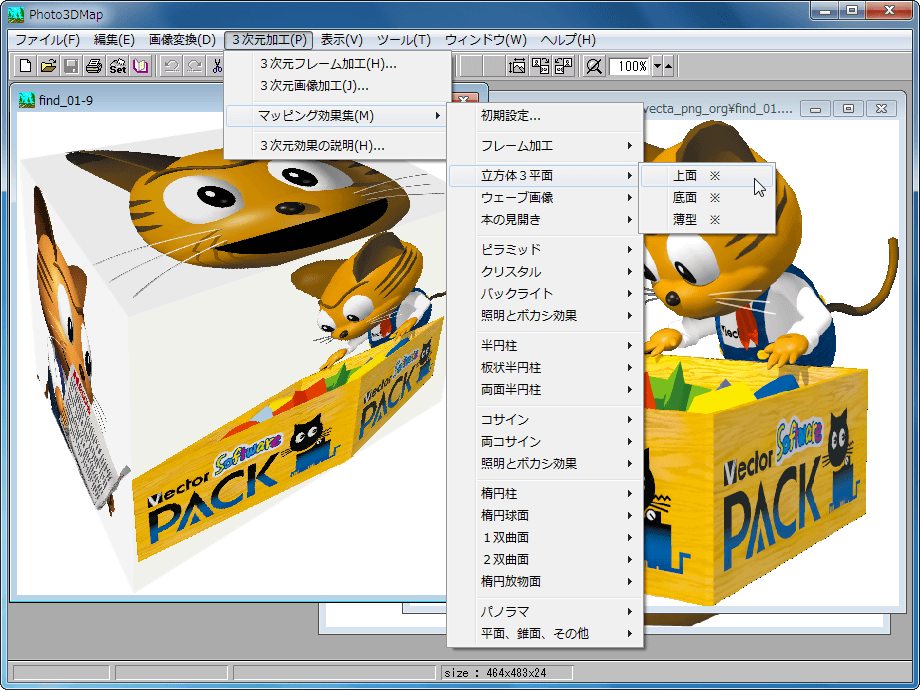Expand 照明とボカシ効果 below バックライト

pos(545,316)
